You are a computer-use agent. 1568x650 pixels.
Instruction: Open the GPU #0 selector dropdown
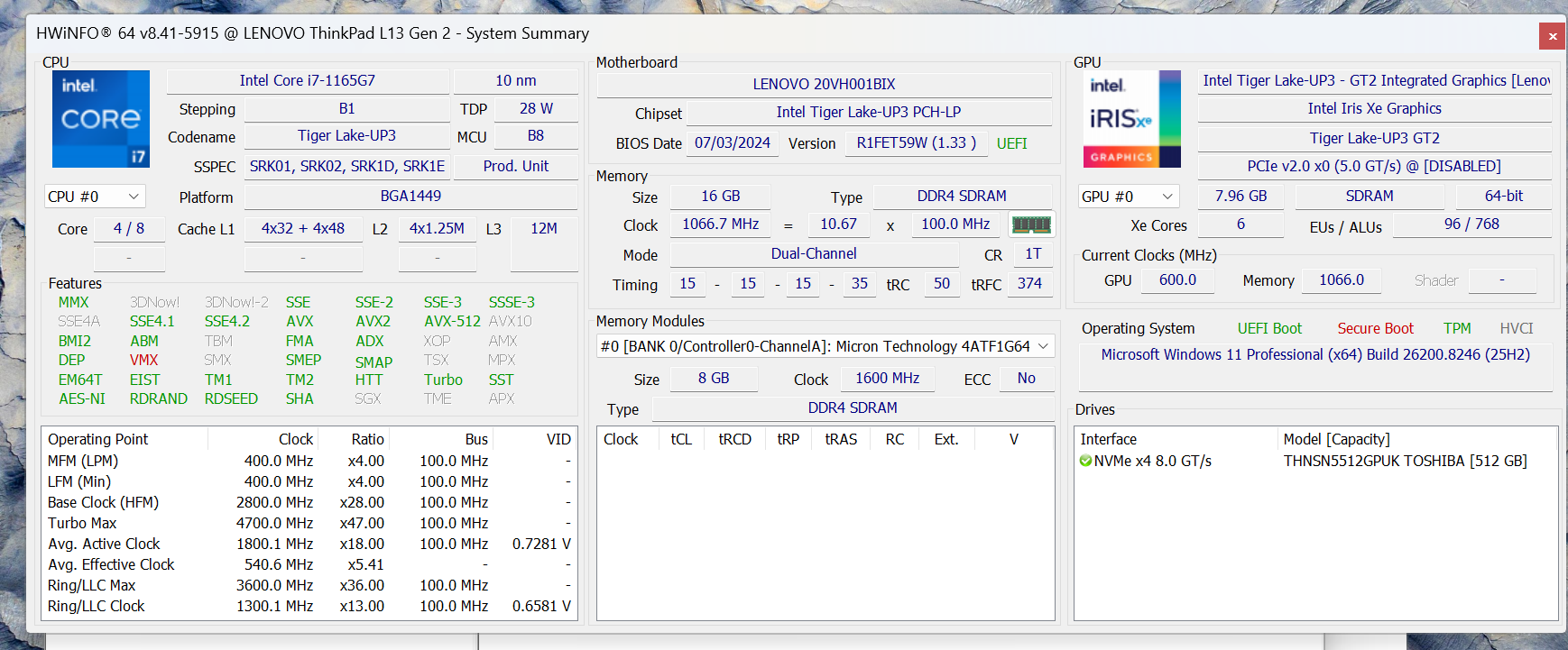[1129, 197]
